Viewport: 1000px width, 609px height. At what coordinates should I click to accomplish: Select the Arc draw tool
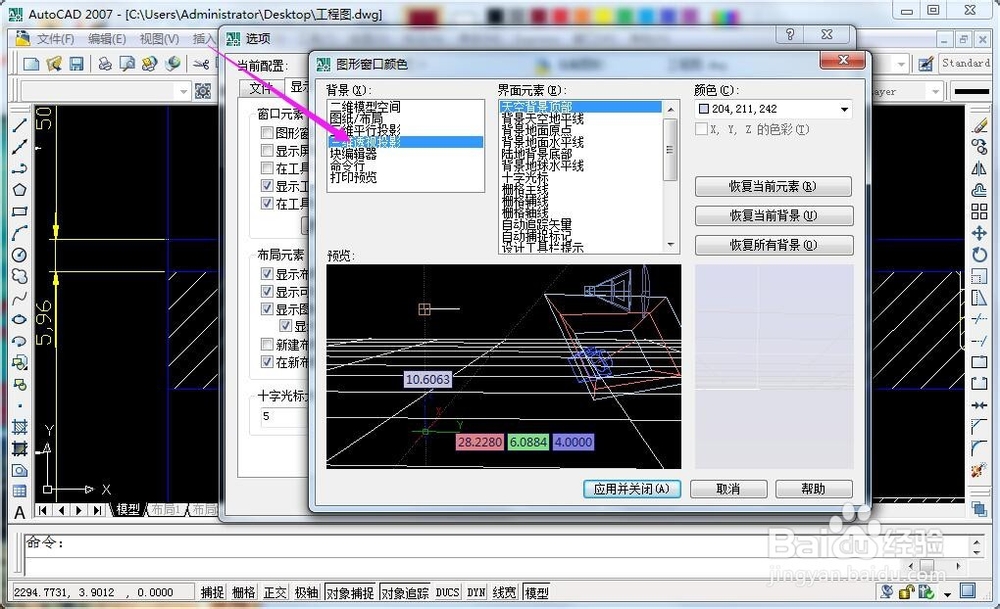(19, 233)
